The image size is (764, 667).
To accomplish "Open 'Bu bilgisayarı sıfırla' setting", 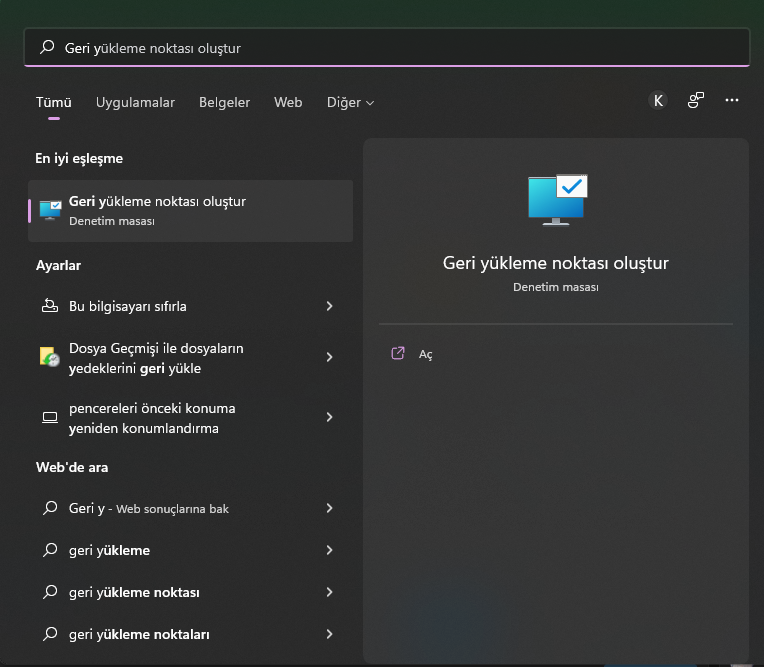I will [191, 306].
